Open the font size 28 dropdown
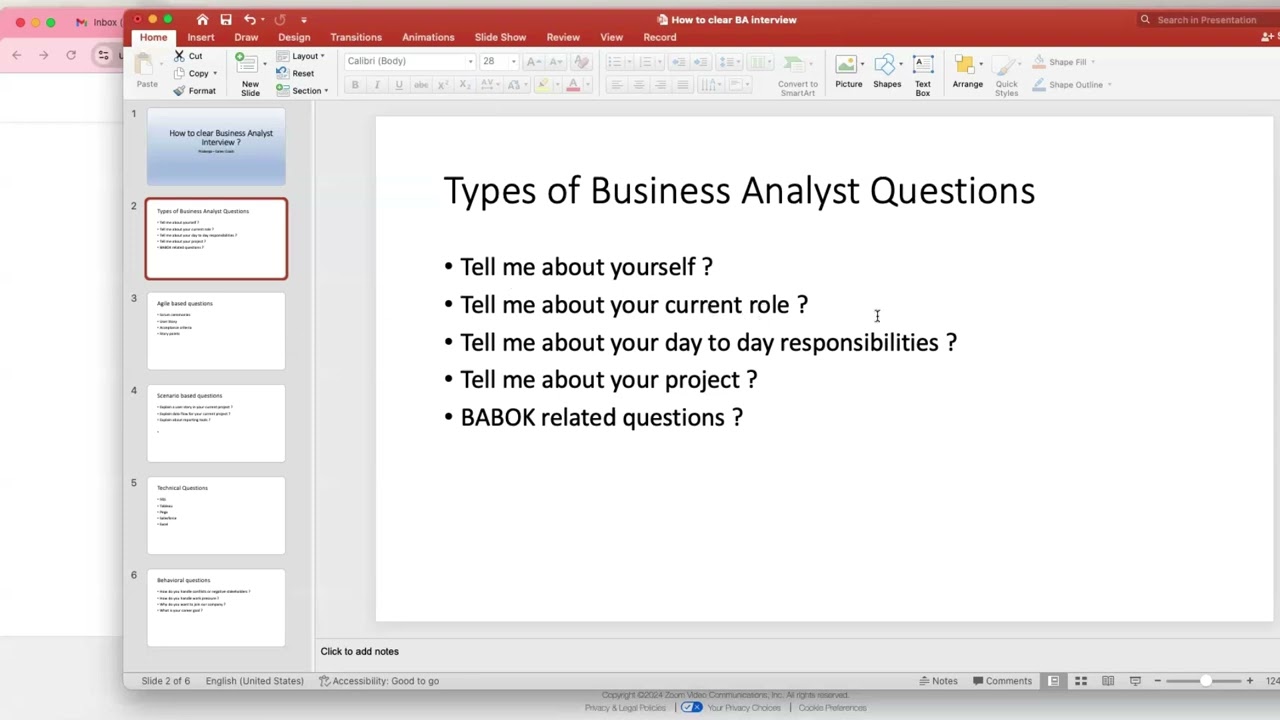The width and height of the screenshot is (1280, 720). tap(513, 62)
